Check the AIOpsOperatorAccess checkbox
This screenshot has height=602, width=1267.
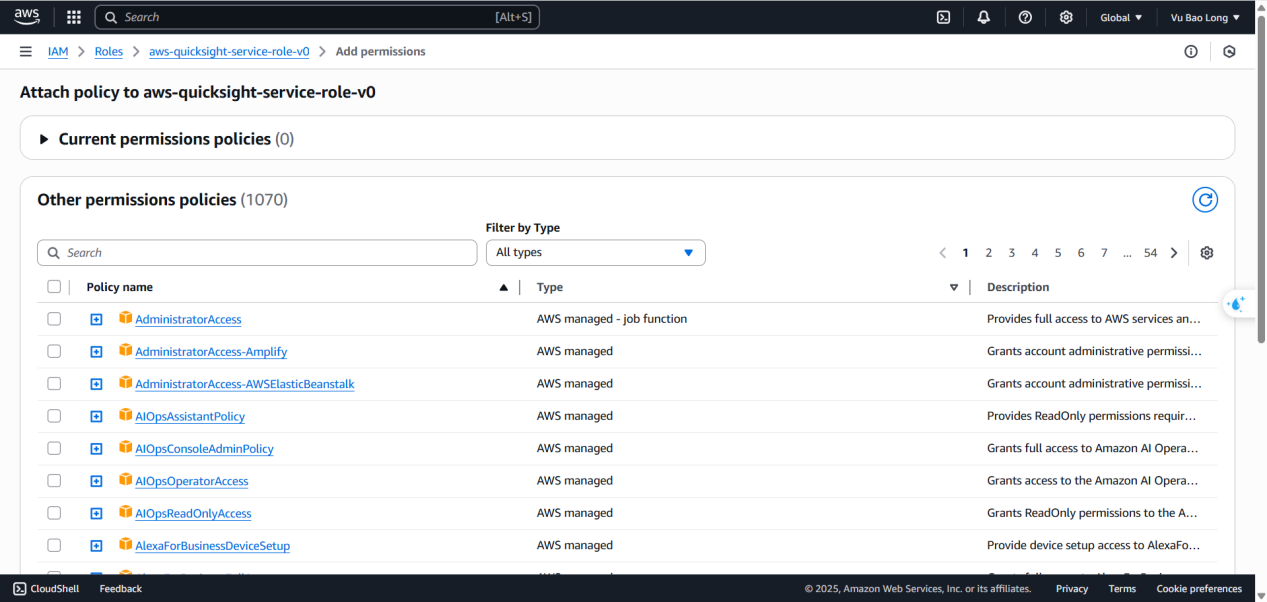tap(54, 481)
